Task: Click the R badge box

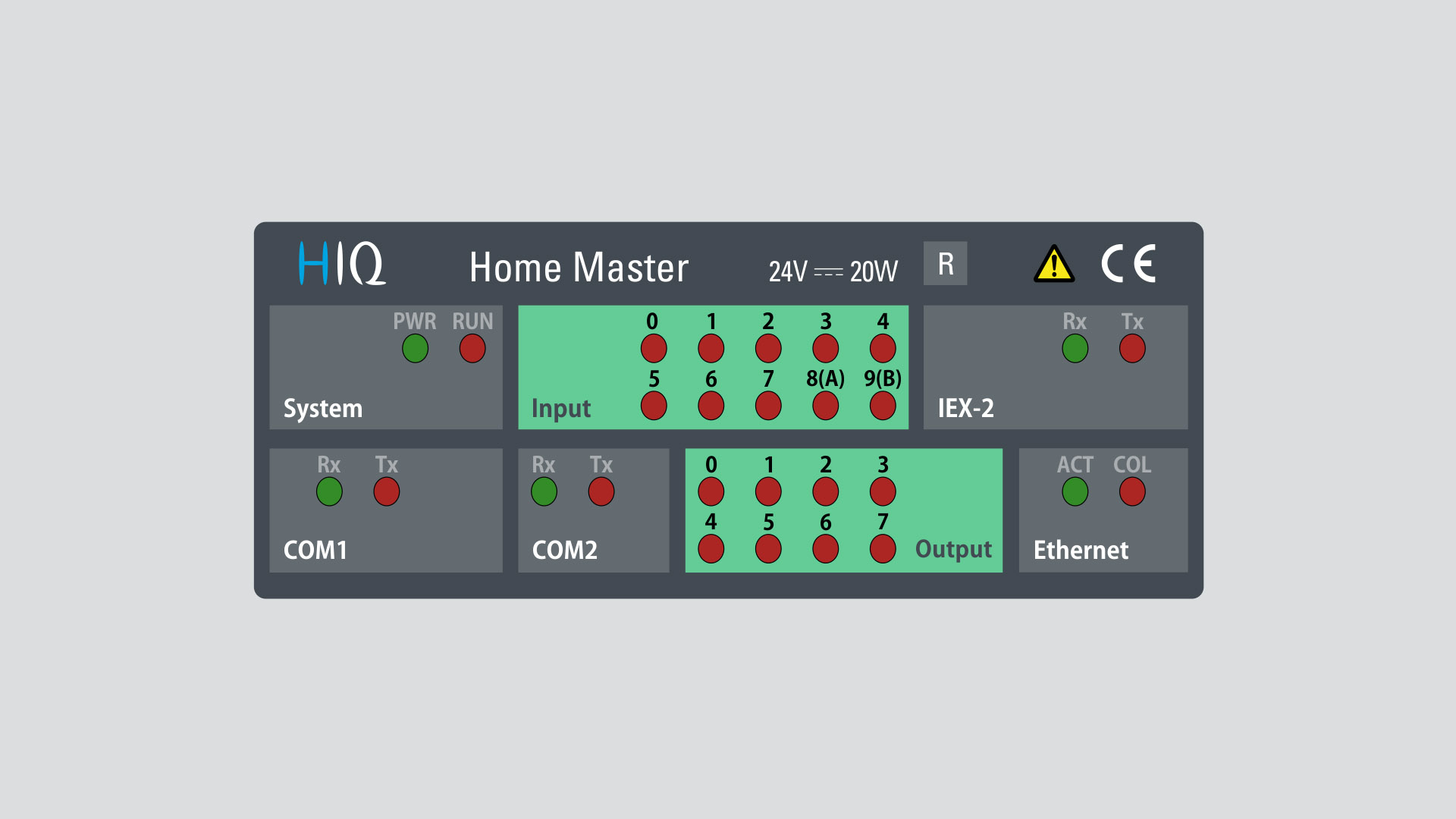Action: click(x=945, y=263)
